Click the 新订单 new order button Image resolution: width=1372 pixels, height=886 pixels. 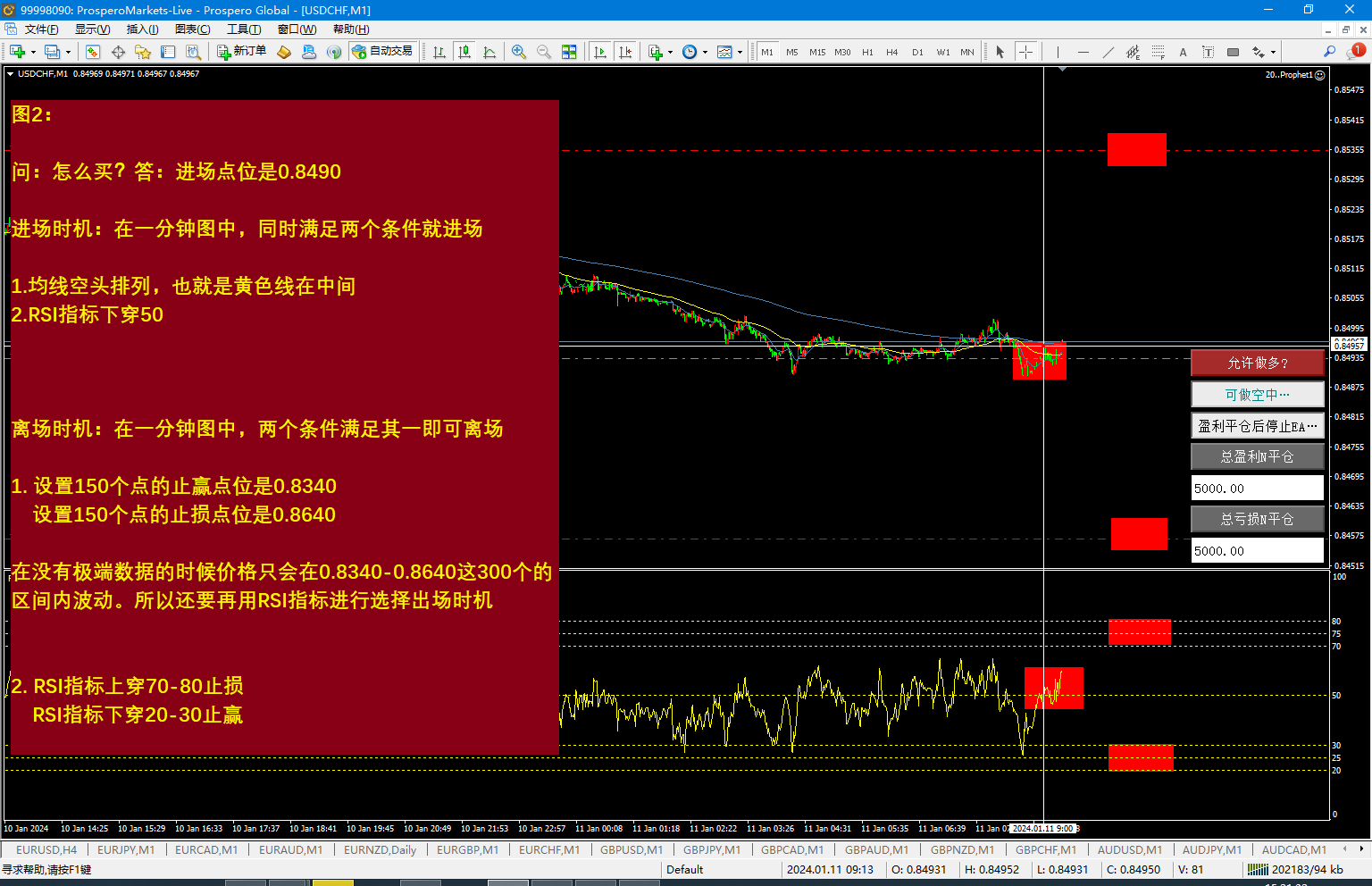pos(242,52)
